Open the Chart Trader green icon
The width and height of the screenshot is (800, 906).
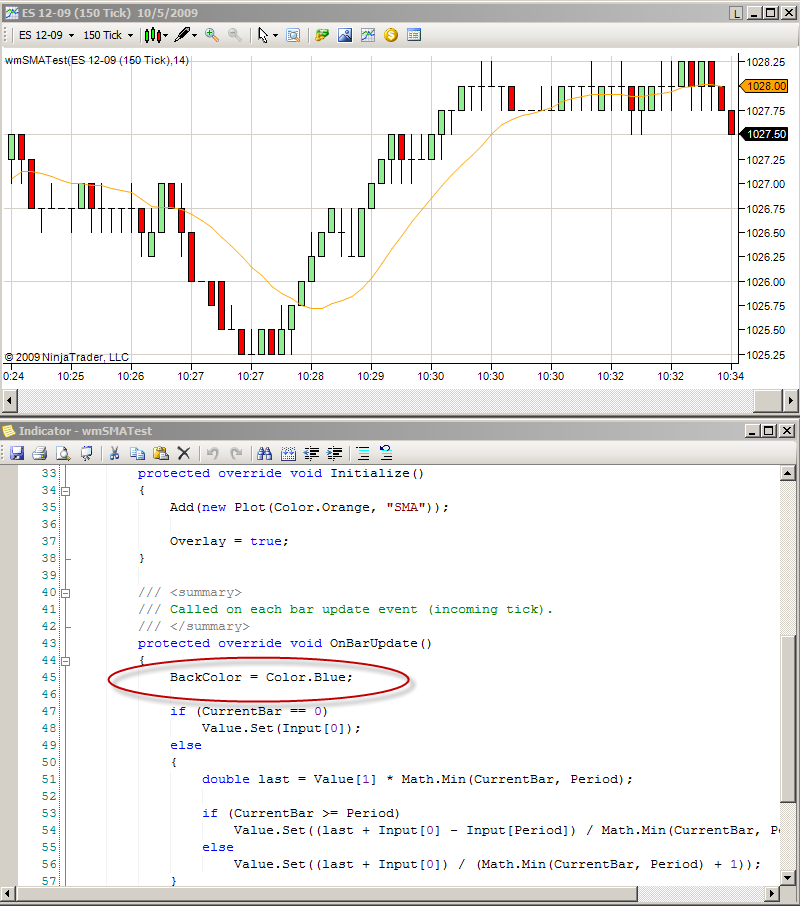click(x=322, y=35)
